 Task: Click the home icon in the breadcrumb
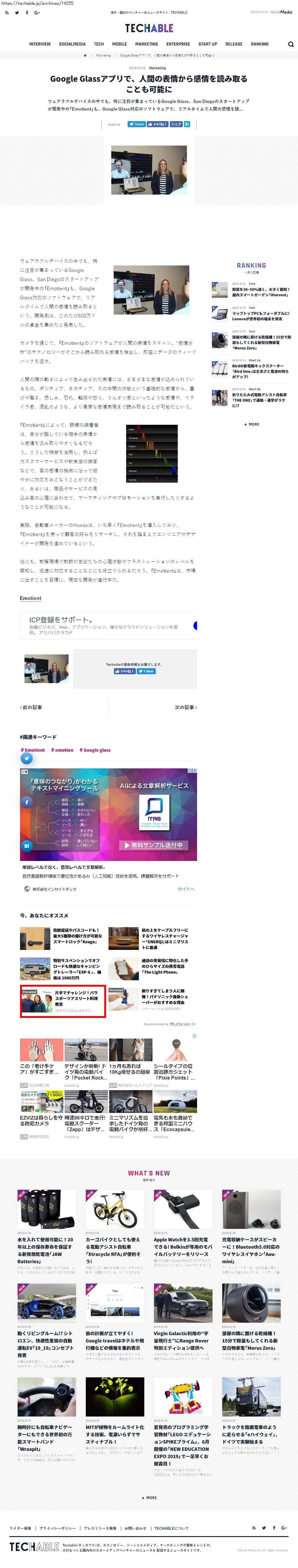pyautogui.click(x=85, y=55)
